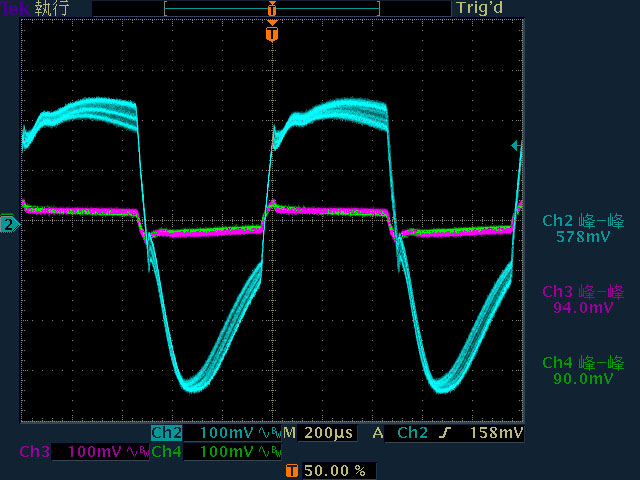
Task: Click the 158mV trigger level value
Action: point(496,433)
